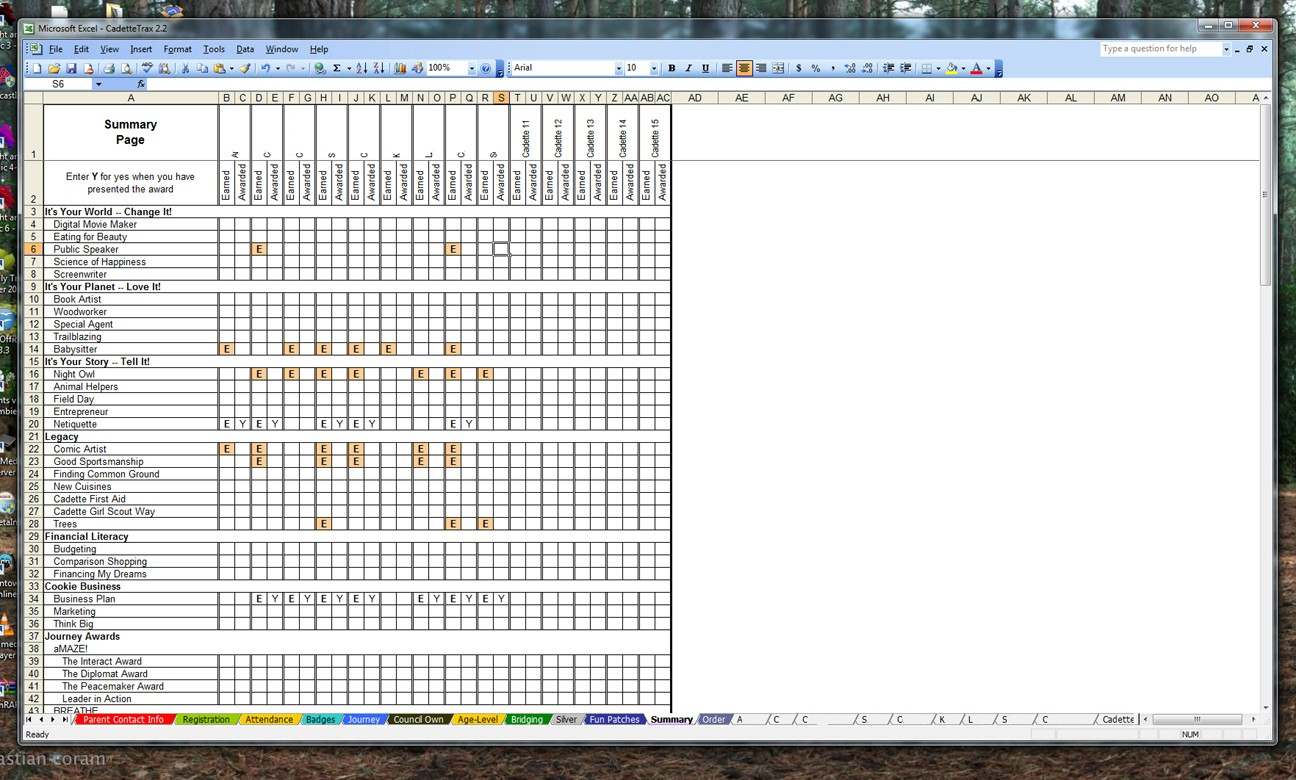This screenshot has width=1296, height=780.
Task: Switch to the Registration sheet tab
Action: [206, 719]
